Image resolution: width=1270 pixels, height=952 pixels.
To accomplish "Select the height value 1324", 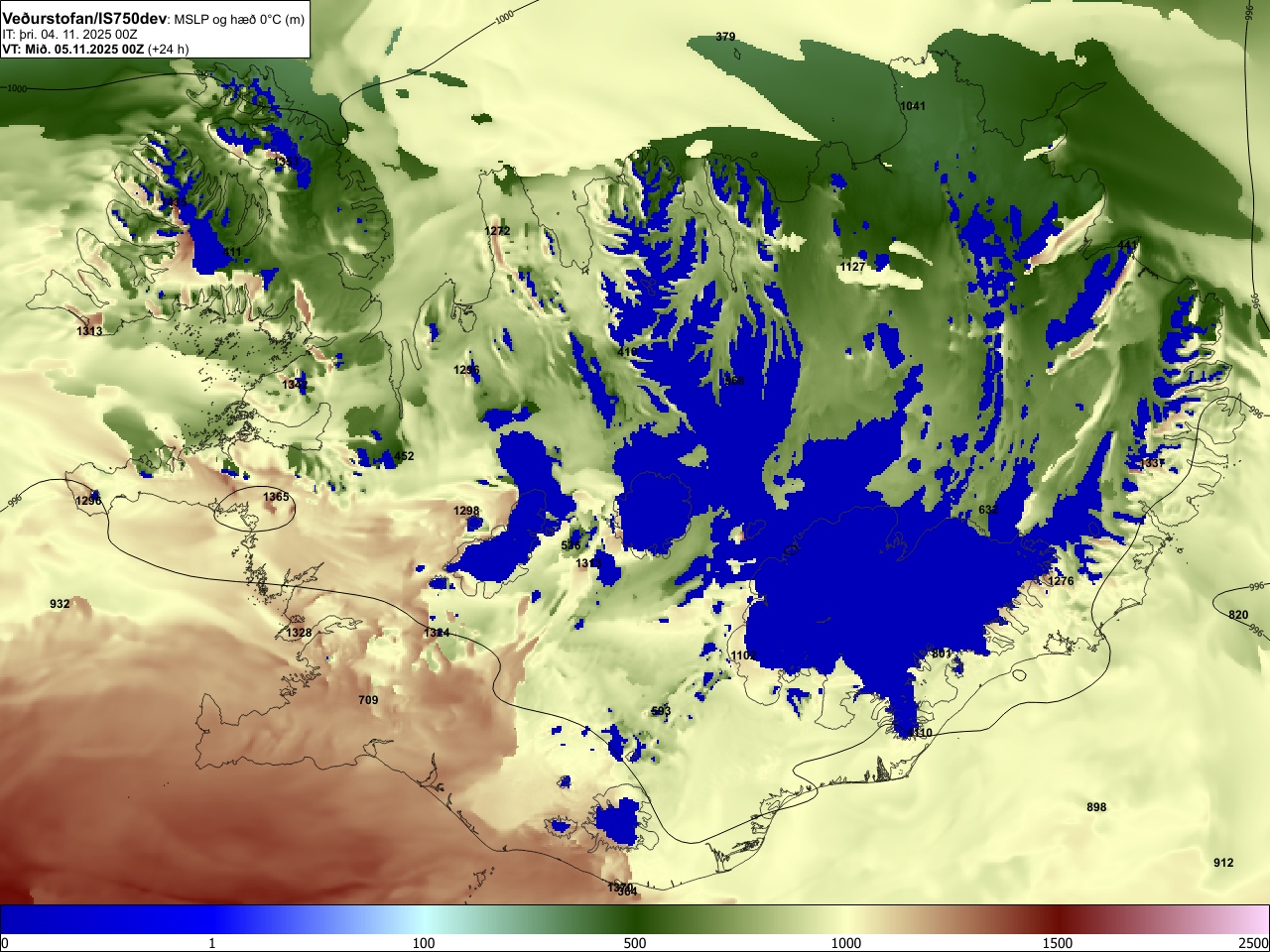I will tap(437, 633).
